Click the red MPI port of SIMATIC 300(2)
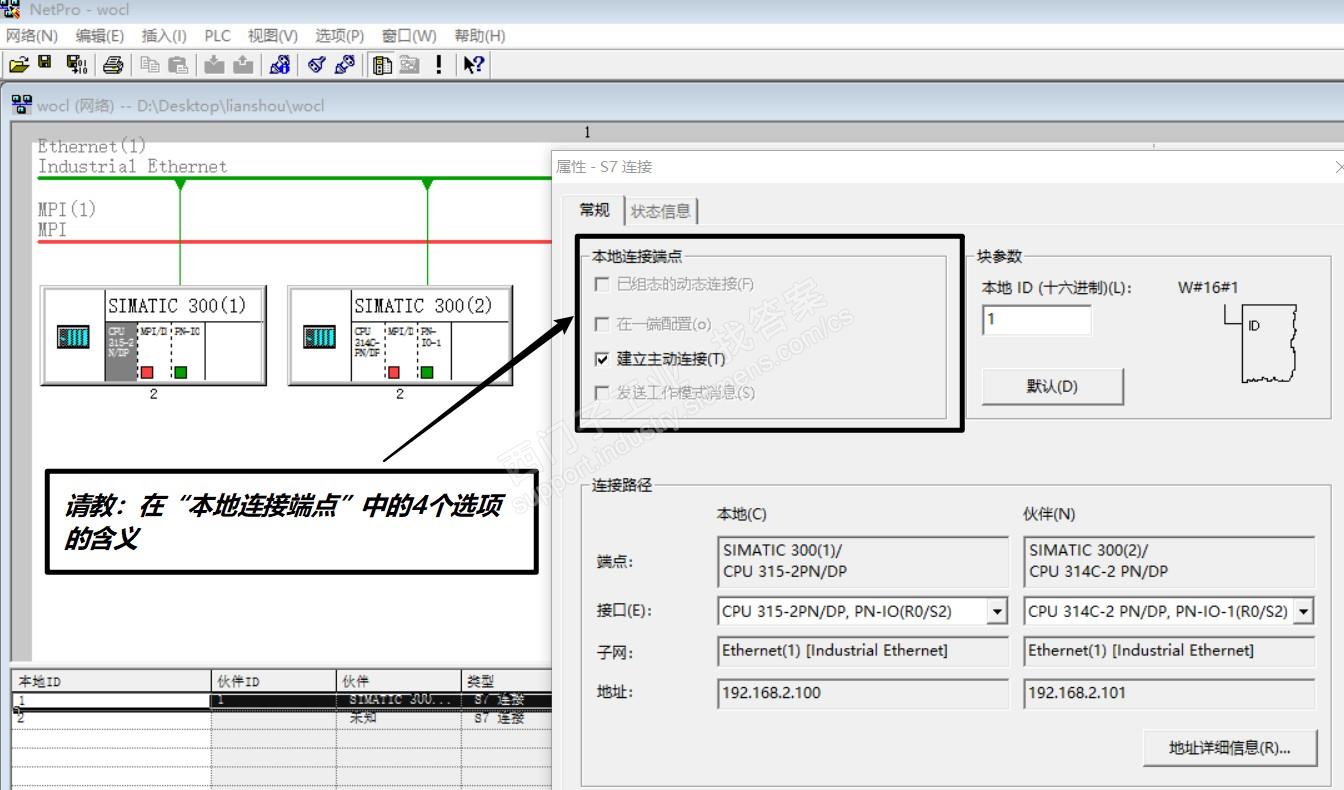Image resolution: width=1344 pixels, height=790 pixels. click(393, 372)
